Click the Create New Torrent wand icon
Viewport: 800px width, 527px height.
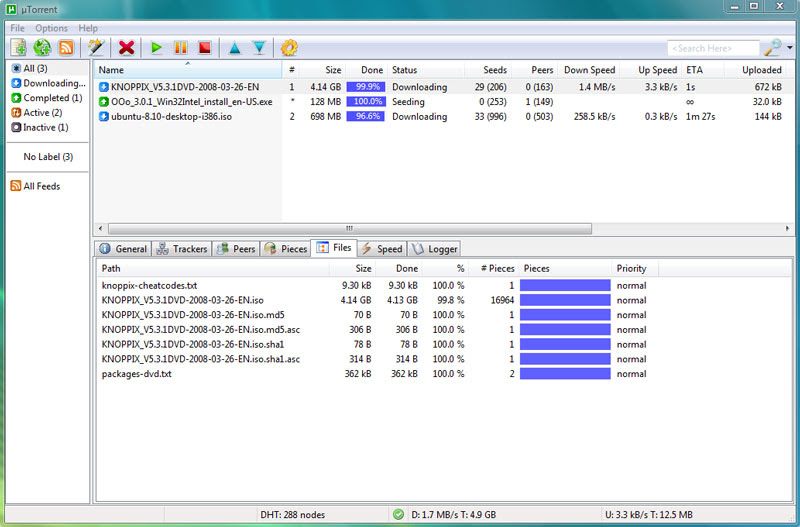click(x=96, y=47)
